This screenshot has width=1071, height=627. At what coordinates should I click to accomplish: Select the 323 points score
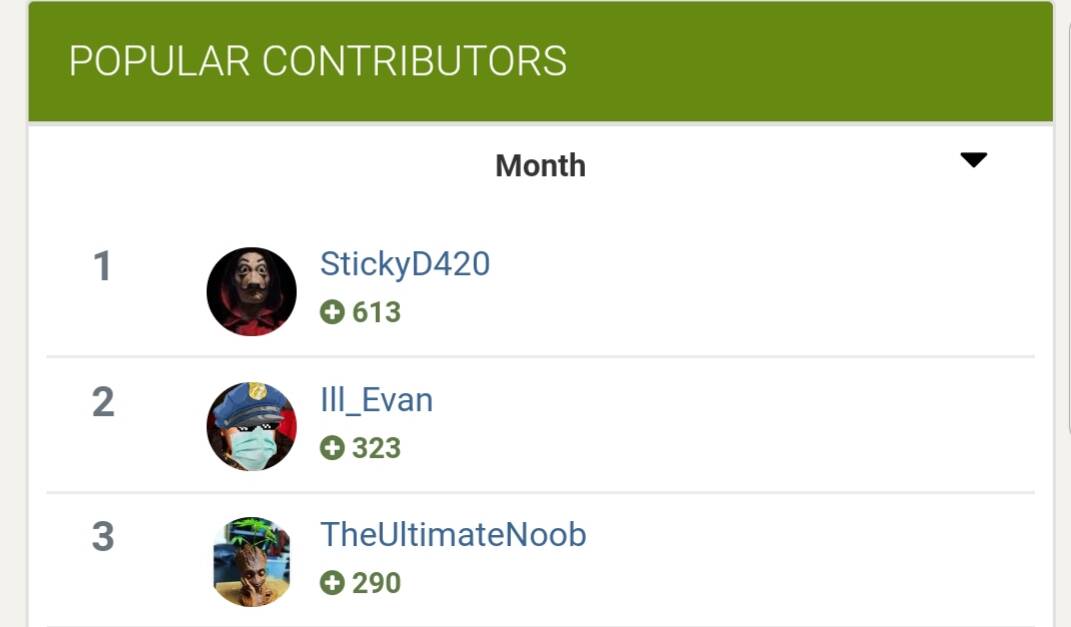pos(376,448)
